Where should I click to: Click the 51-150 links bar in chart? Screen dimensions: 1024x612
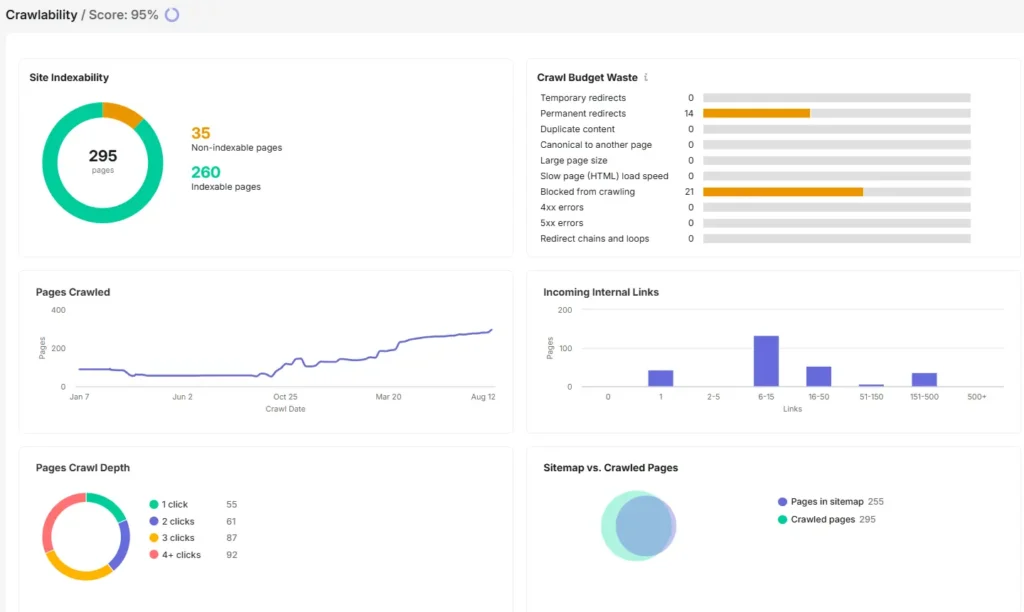click(x=871, y=385)
